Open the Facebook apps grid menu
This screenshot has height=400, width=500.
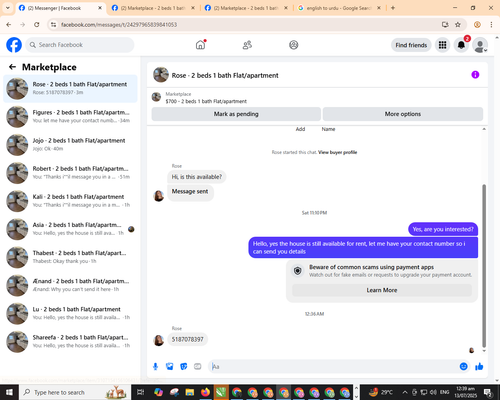(x=442, y=45)
